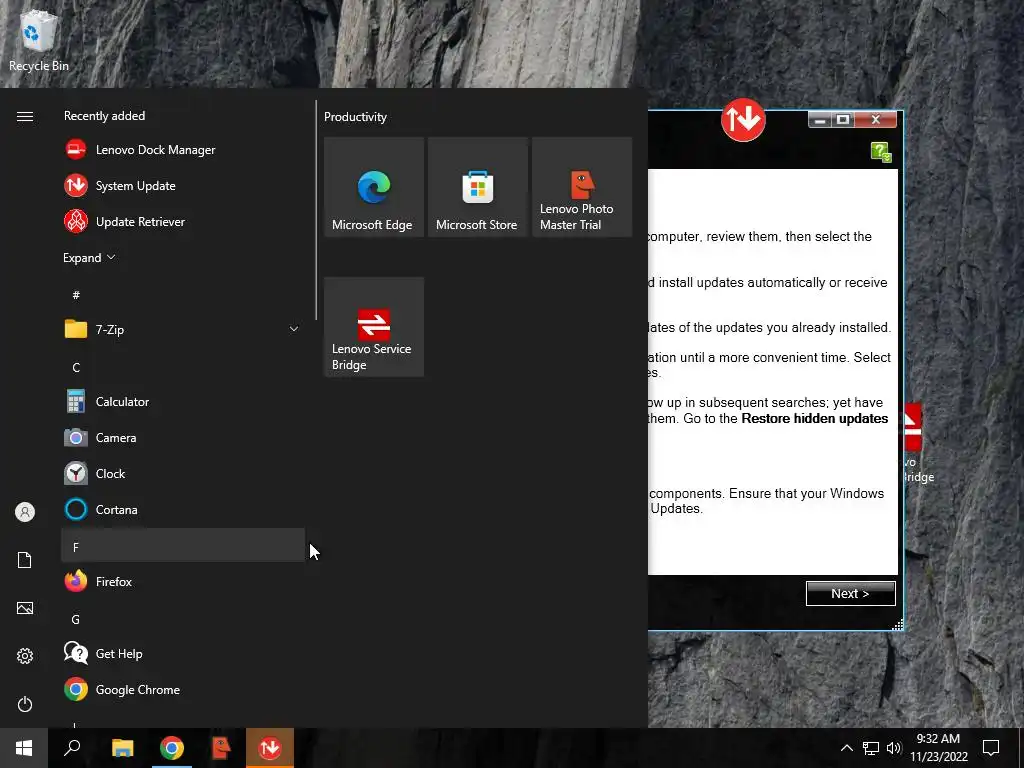Close the System Update window
The image size is (1024, 768).
pyautogui.click(x=876, y=120)
